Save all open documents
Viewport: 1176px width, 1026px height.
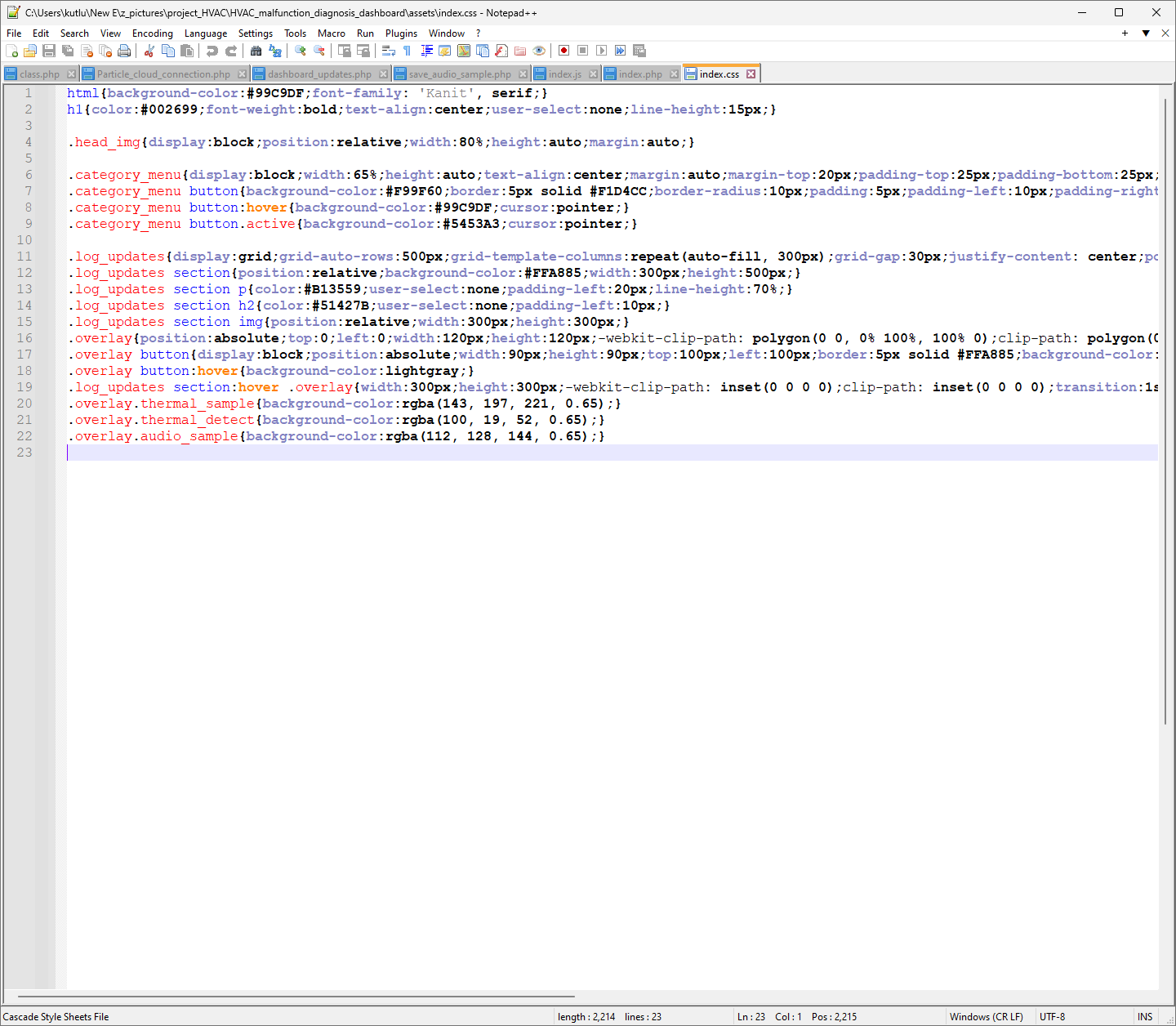point(68,51)
